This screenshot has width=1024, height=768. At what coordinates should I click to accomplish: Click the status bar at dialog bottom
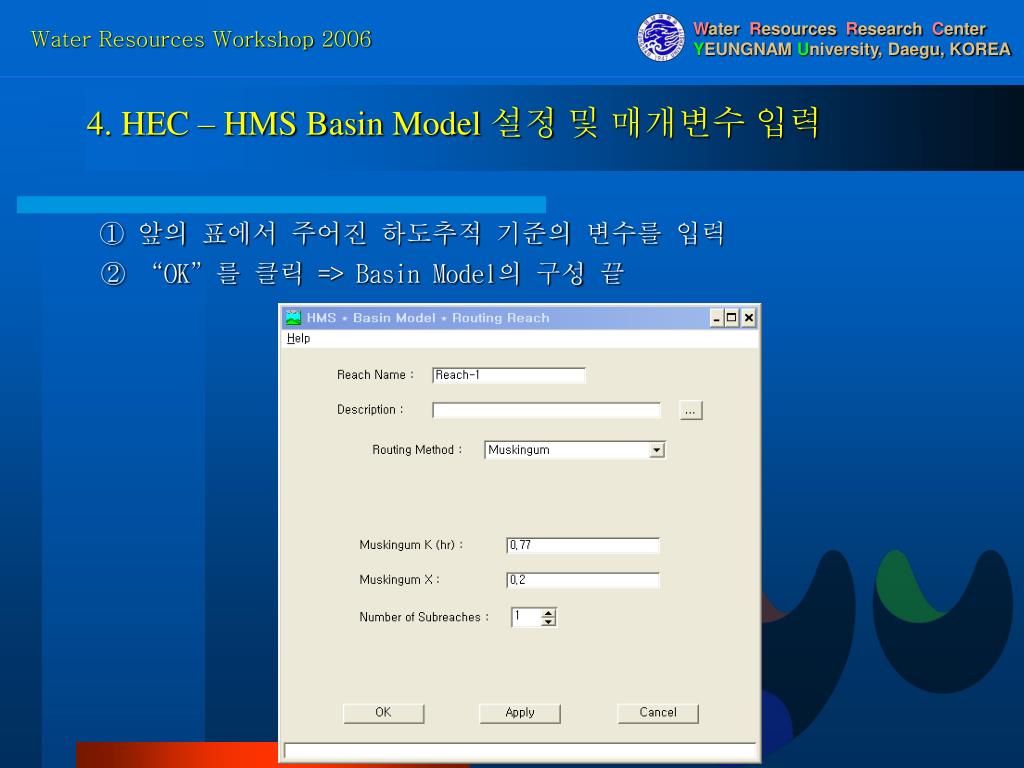520,750
